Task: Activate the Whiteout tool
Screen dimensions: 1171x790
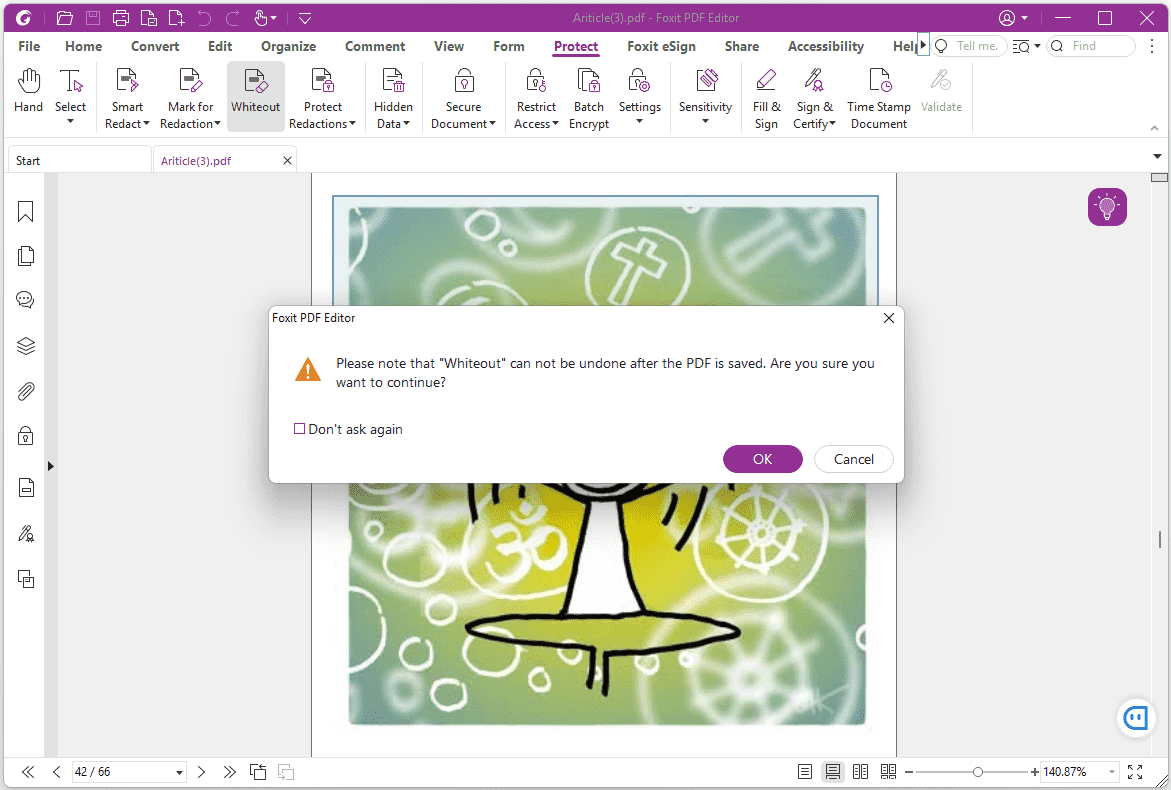Action: tap(255, 95)
